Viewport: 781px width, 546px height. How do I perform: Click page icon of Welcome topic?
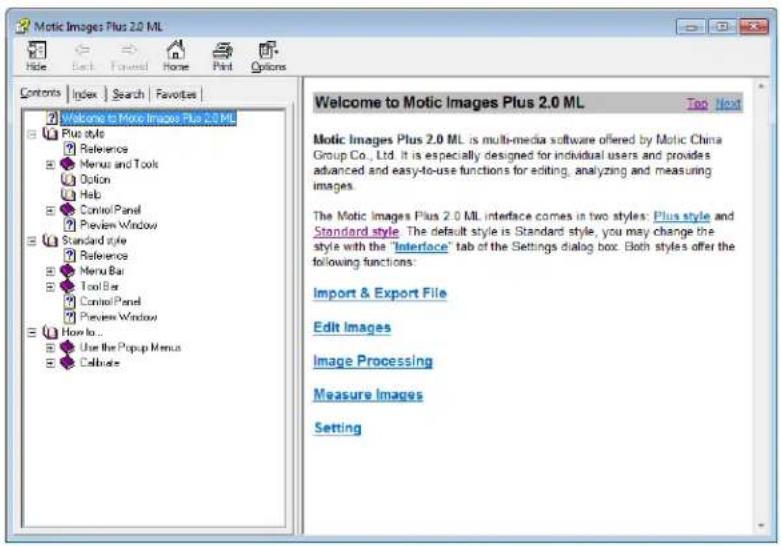pos(52,118)
